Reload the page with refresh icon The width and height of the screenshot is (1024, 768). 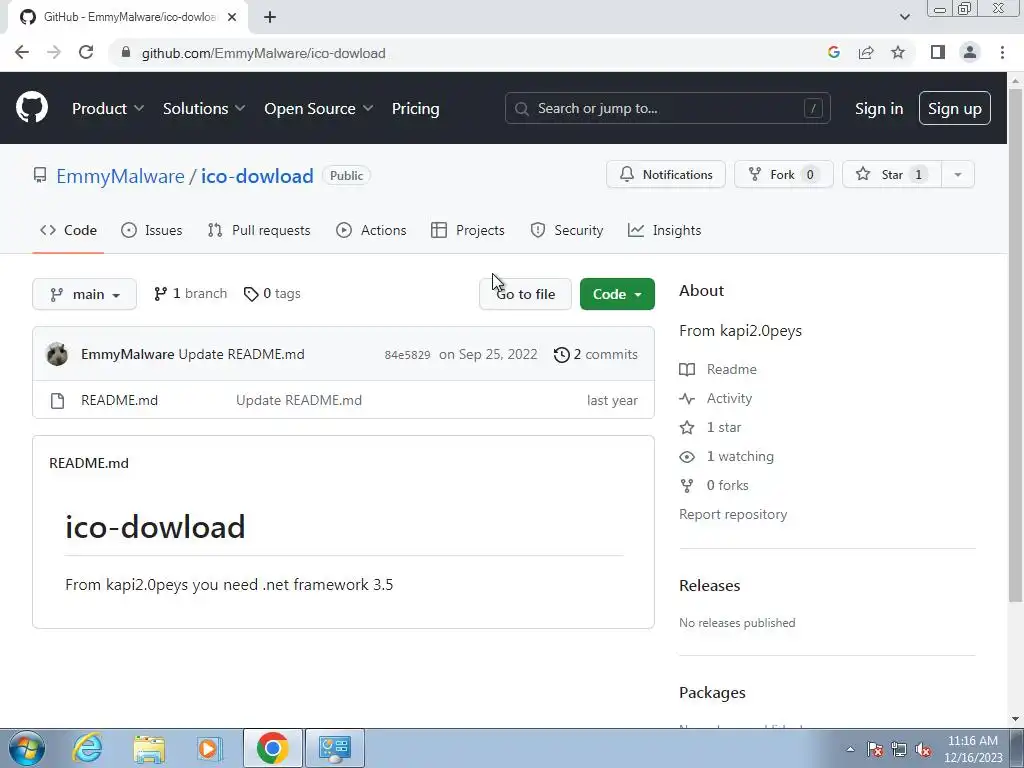(x=86, y=53)
